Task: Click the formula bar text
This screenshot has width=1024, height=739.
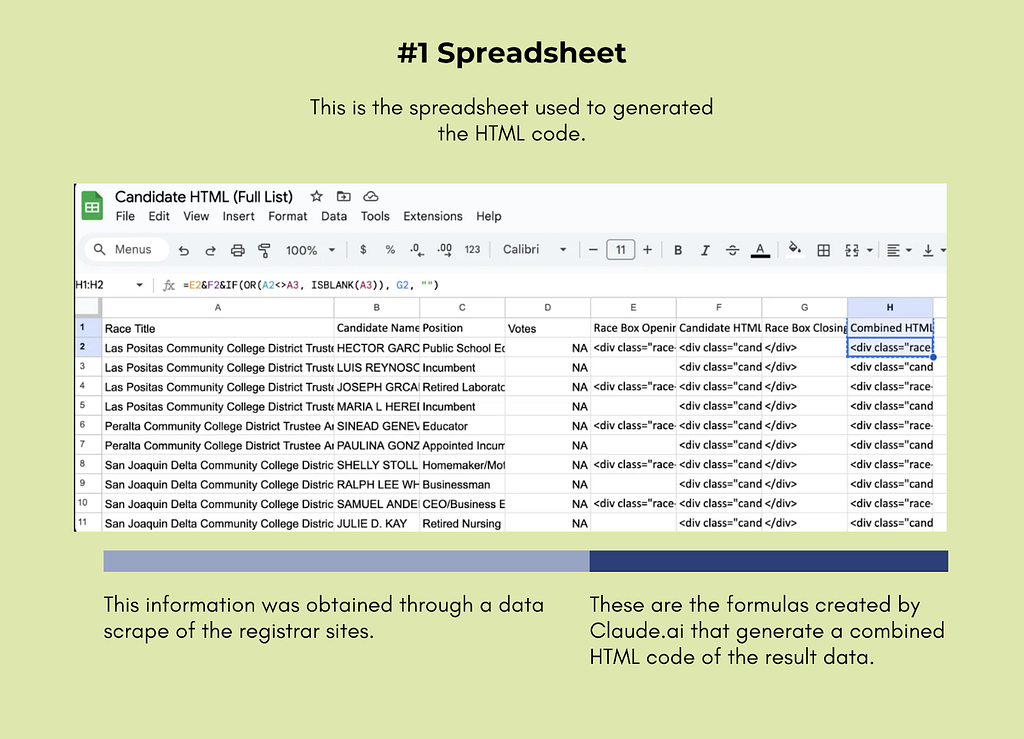Action: tap(311, 285)
